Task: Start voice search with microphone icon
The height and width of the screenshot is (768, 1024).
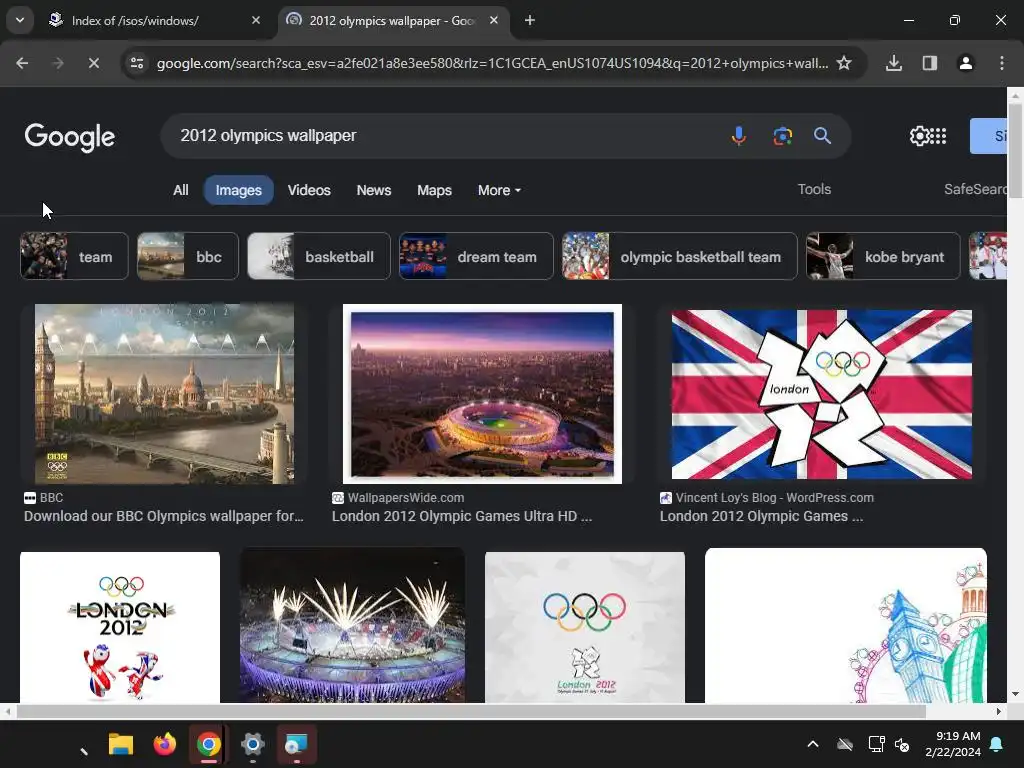Action: [x=739, y=136]
